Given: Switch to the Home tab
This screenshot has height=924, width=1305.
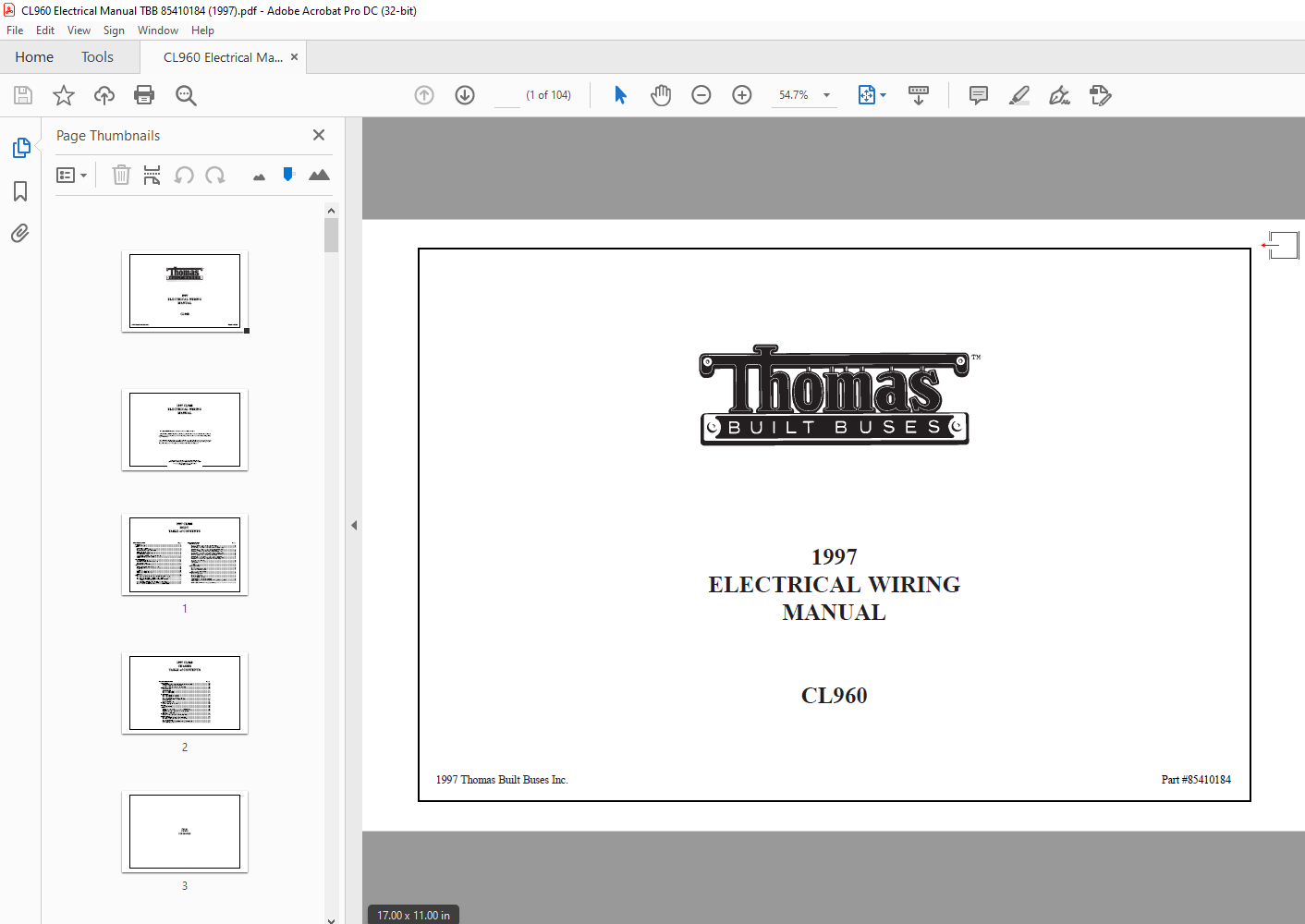Looking at the screenshot, I should click(34, 57).
